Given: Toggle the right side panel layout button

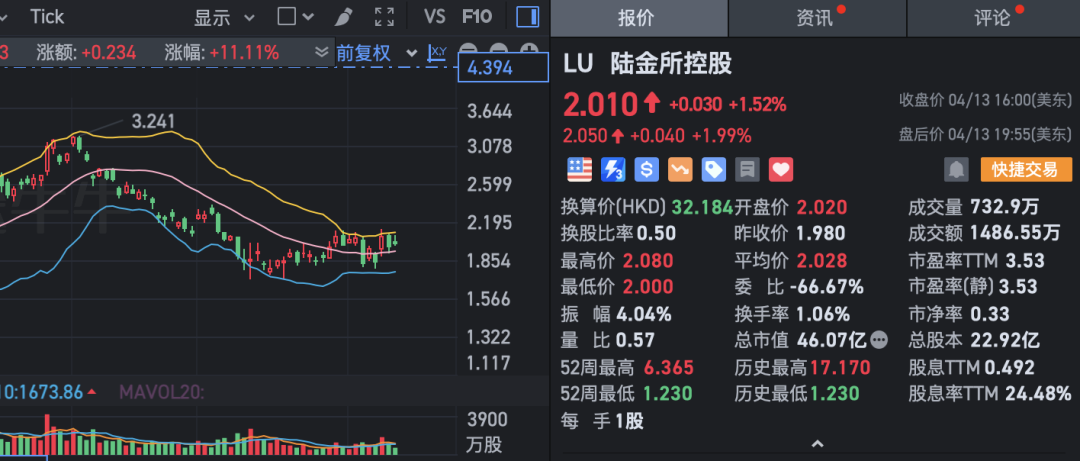Looking at the screenshot, I should tap(528, 17).
